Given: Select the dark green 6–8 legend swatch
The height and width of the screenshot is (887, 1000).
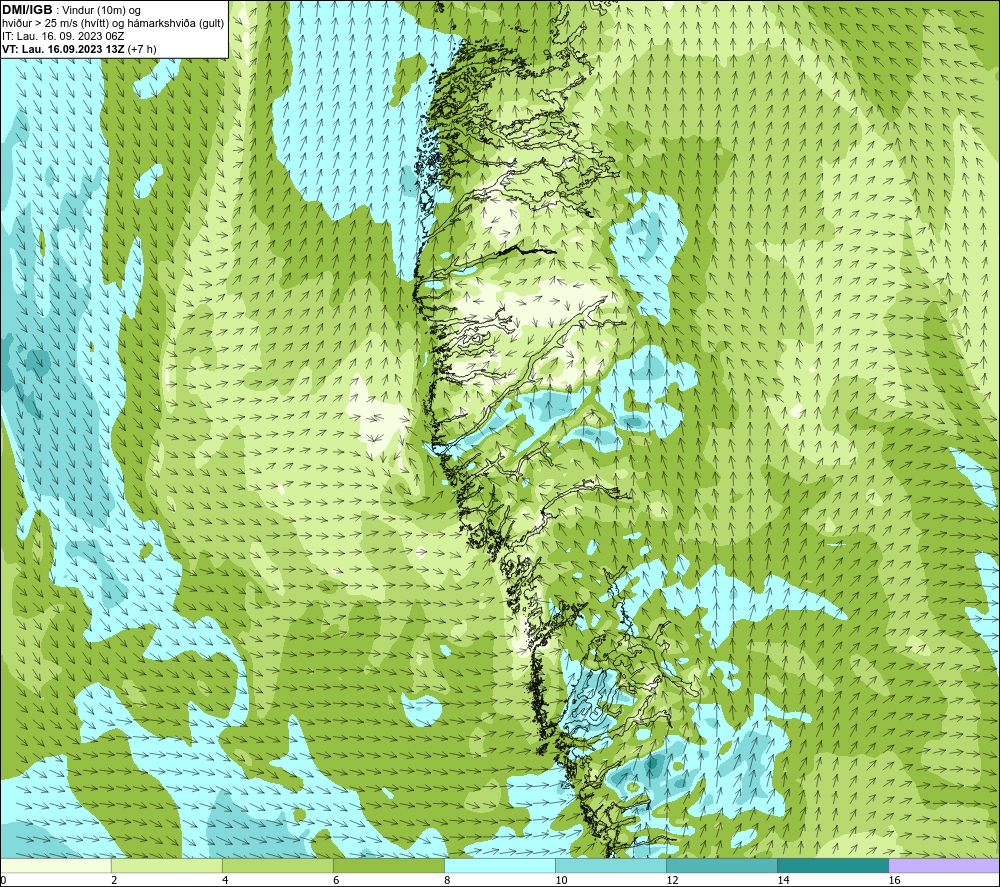Looking at the screenshot, I should [388, 865].
